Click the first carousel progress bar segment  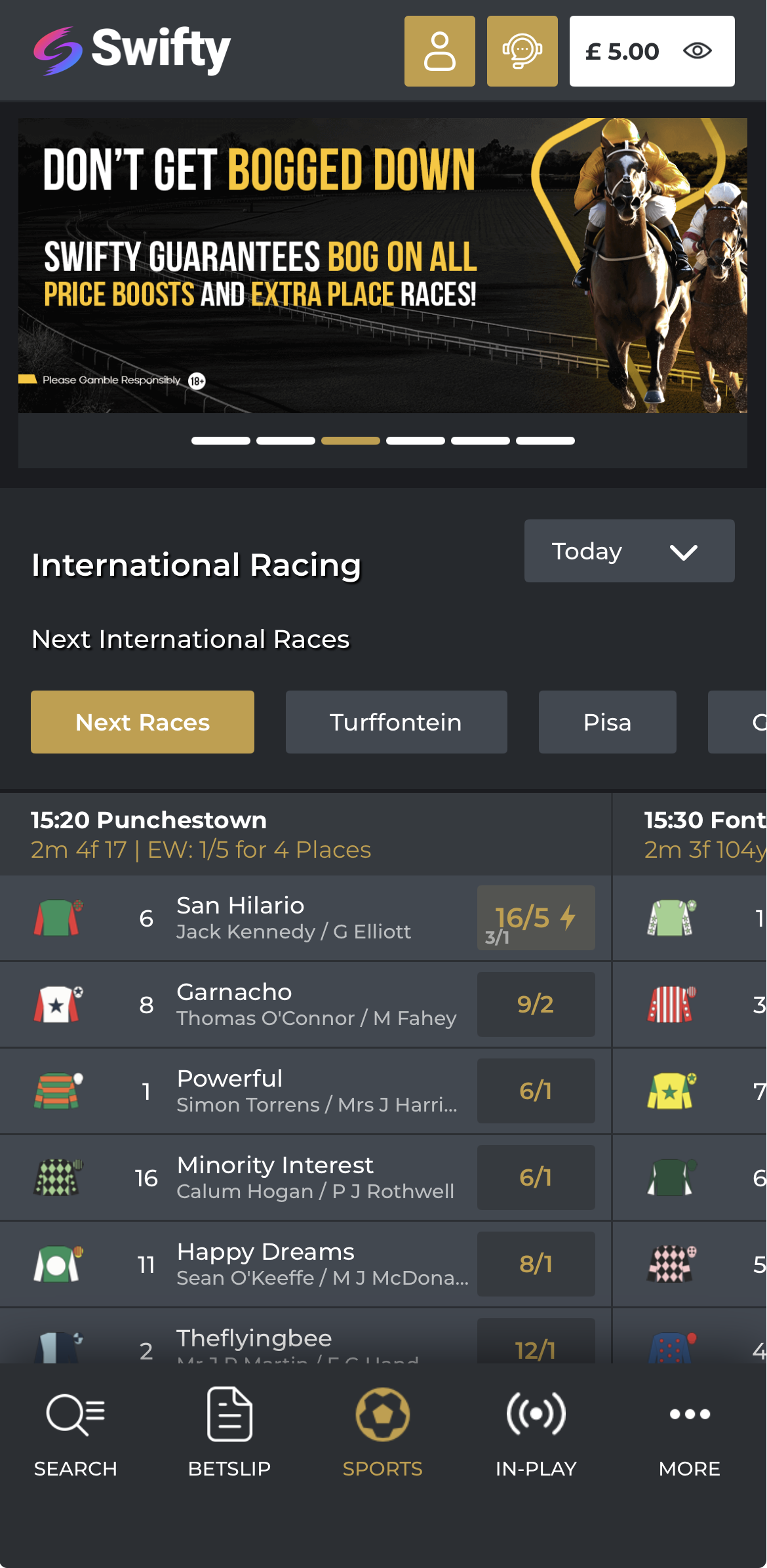[220, 441]
